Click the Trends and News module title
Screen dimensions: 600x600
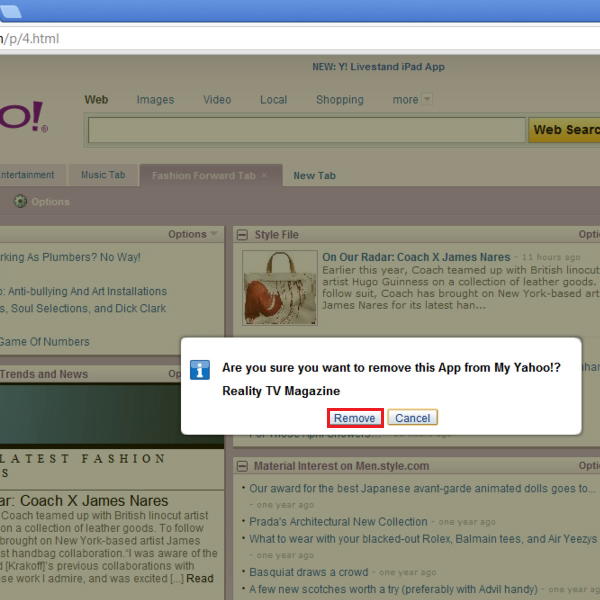[44, 374]
